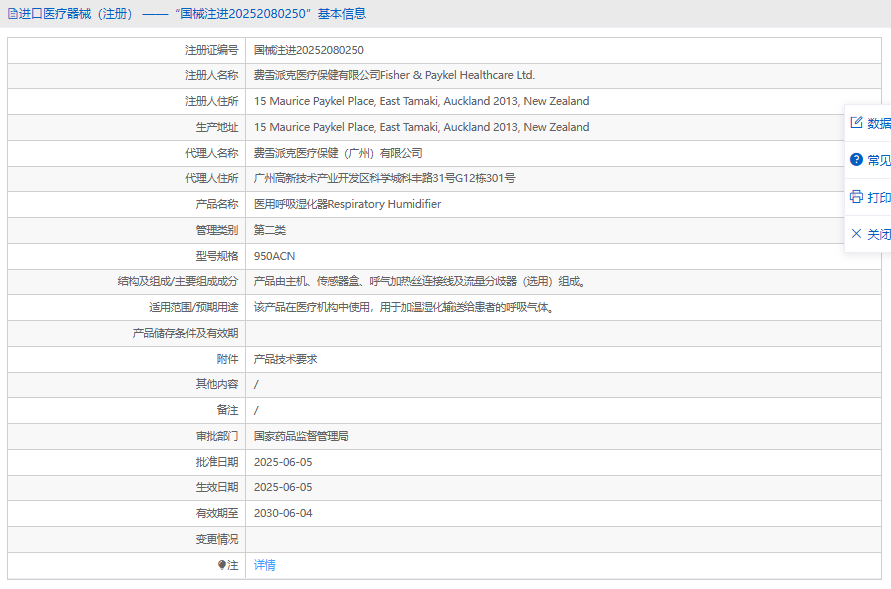Click the expiry date 2030-06-04

click(x=283, y=513)
